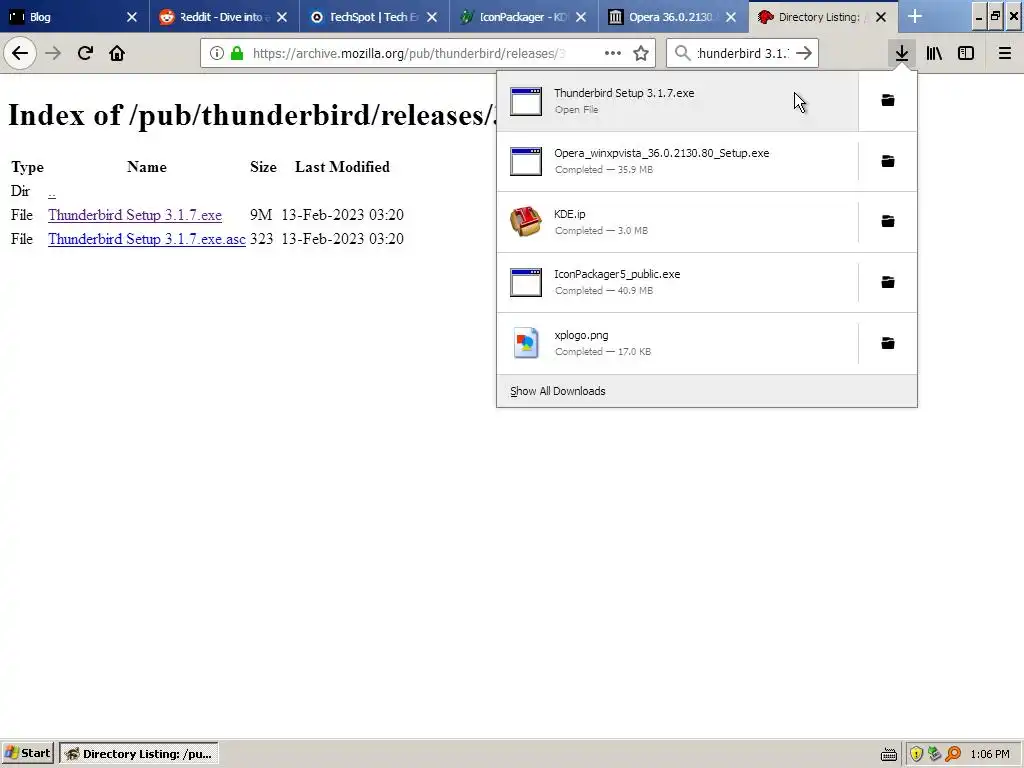The height and width of the screenshot is (768, 1024).
Task: Select the xplogo.png download entry
Action: [x=677, y=343]
